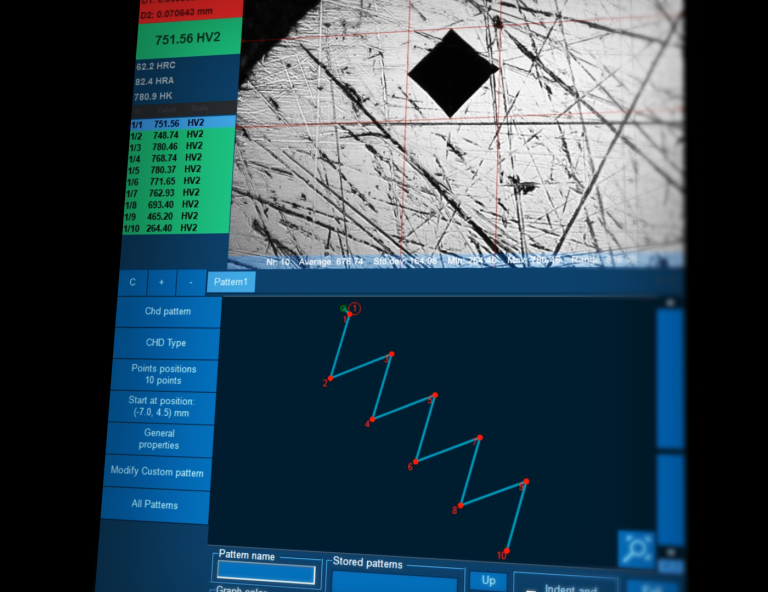Click pattern point 2 in the graph
This screenshot has width=768, height=592.
tap(331, 378)
